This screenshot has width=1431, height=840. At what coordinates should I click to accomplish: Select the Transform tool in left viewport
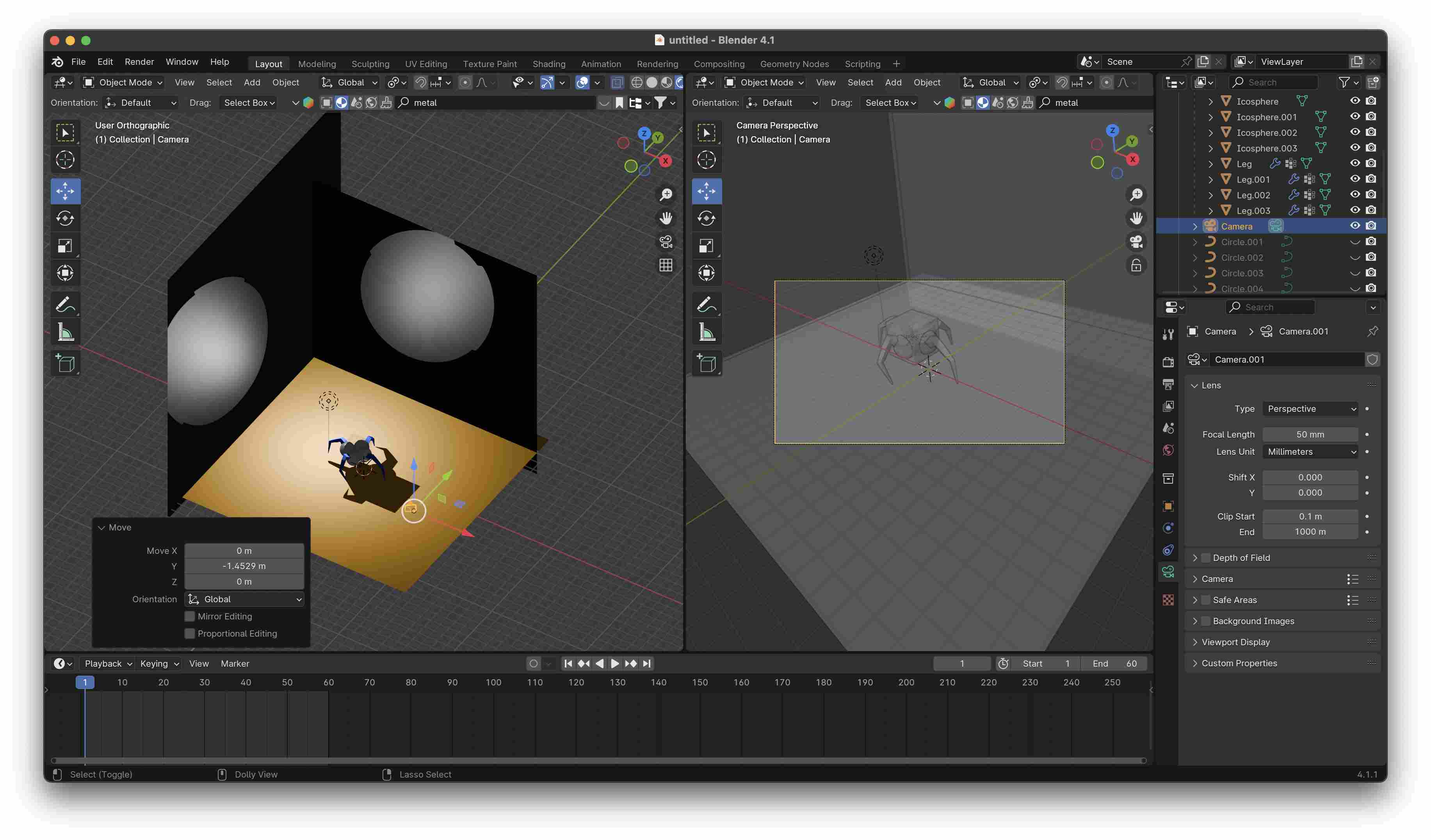65,273
